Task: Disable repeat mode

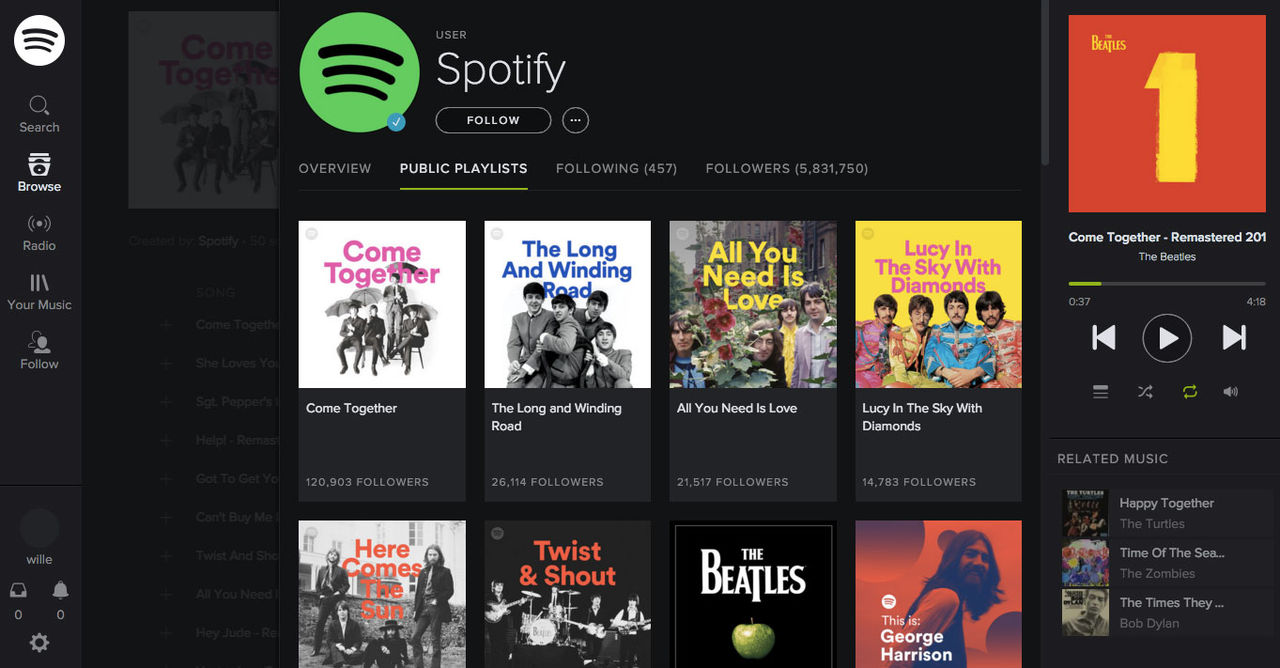Action: (x=1189, y=391)
